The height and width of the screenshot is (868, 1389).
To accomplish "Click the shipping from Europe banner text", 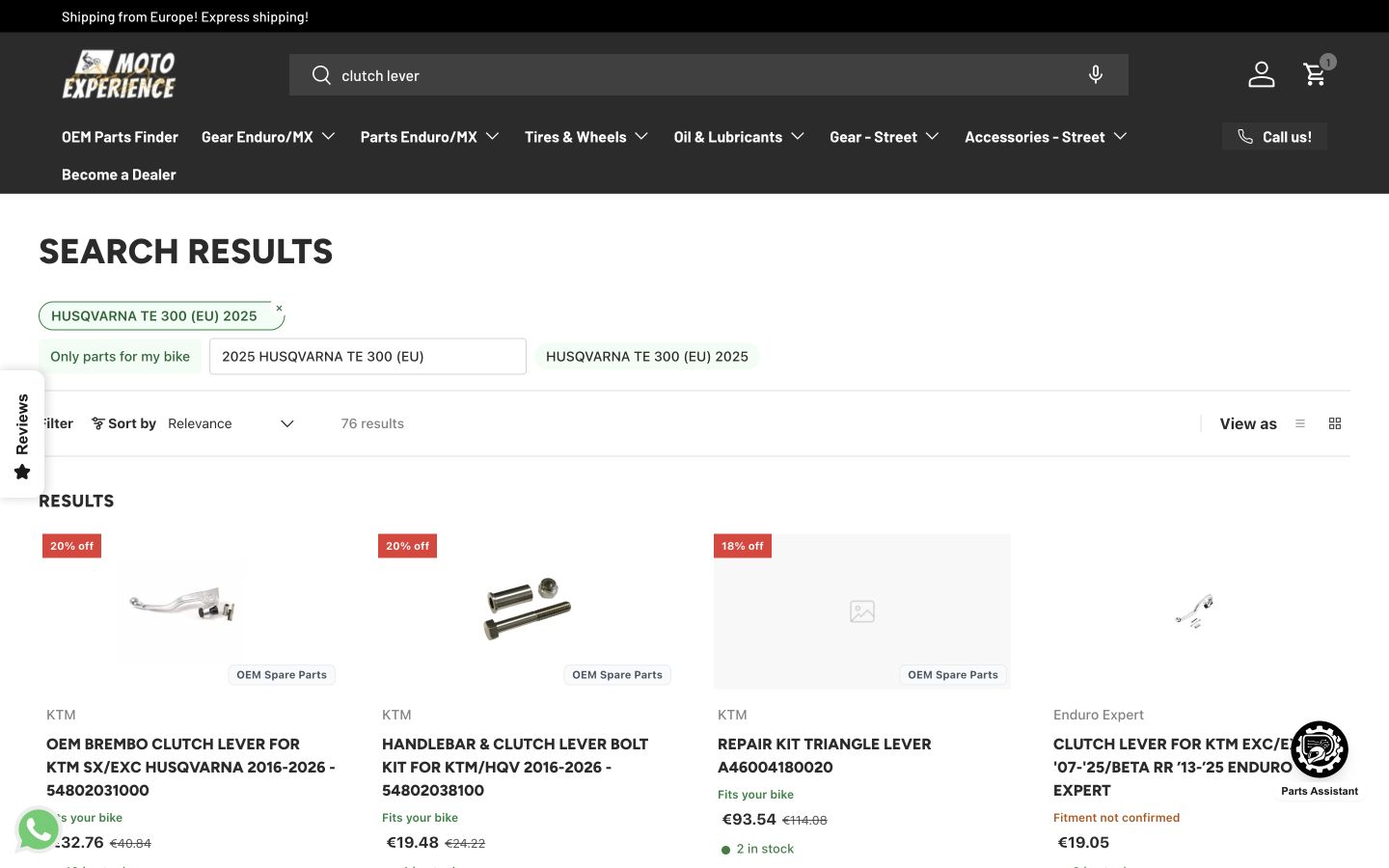I will coord(185,16).
